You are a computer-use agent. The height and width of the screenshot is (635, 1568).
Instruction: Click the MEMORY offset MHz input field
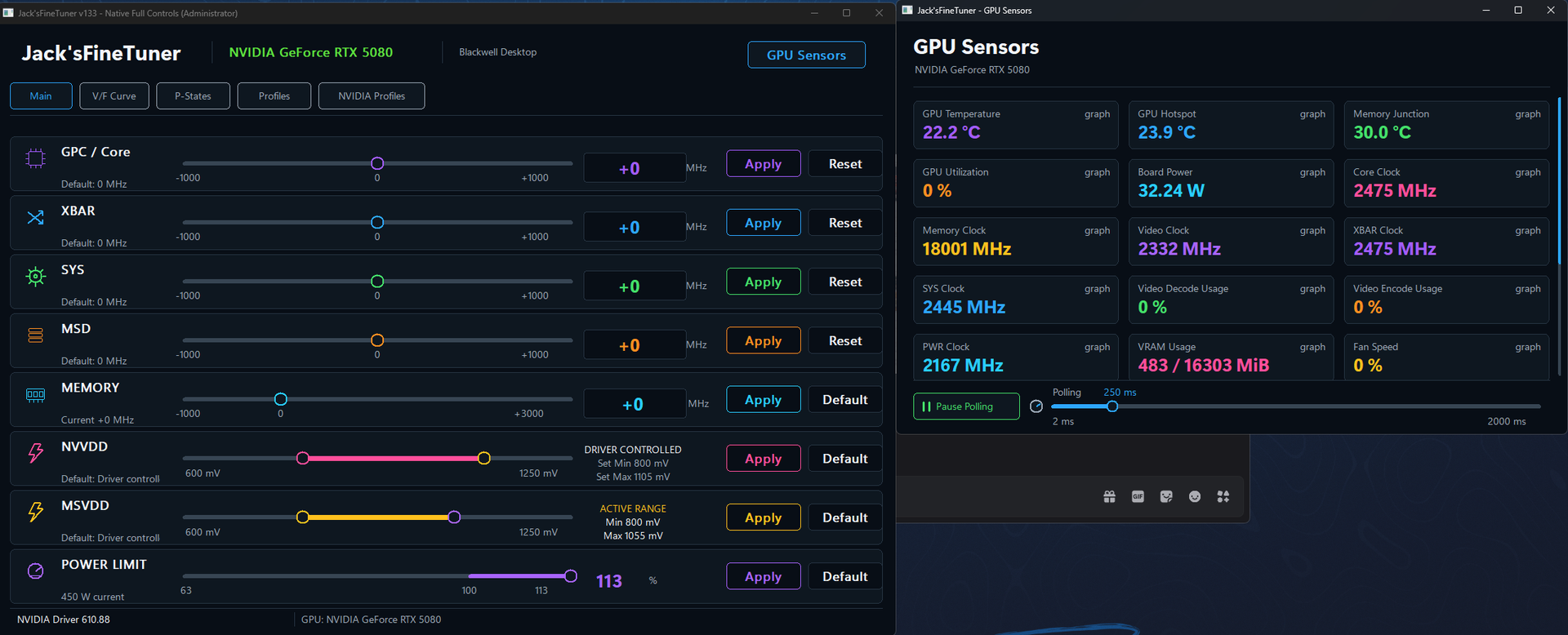pyautogui.click(x=635, y=404)
